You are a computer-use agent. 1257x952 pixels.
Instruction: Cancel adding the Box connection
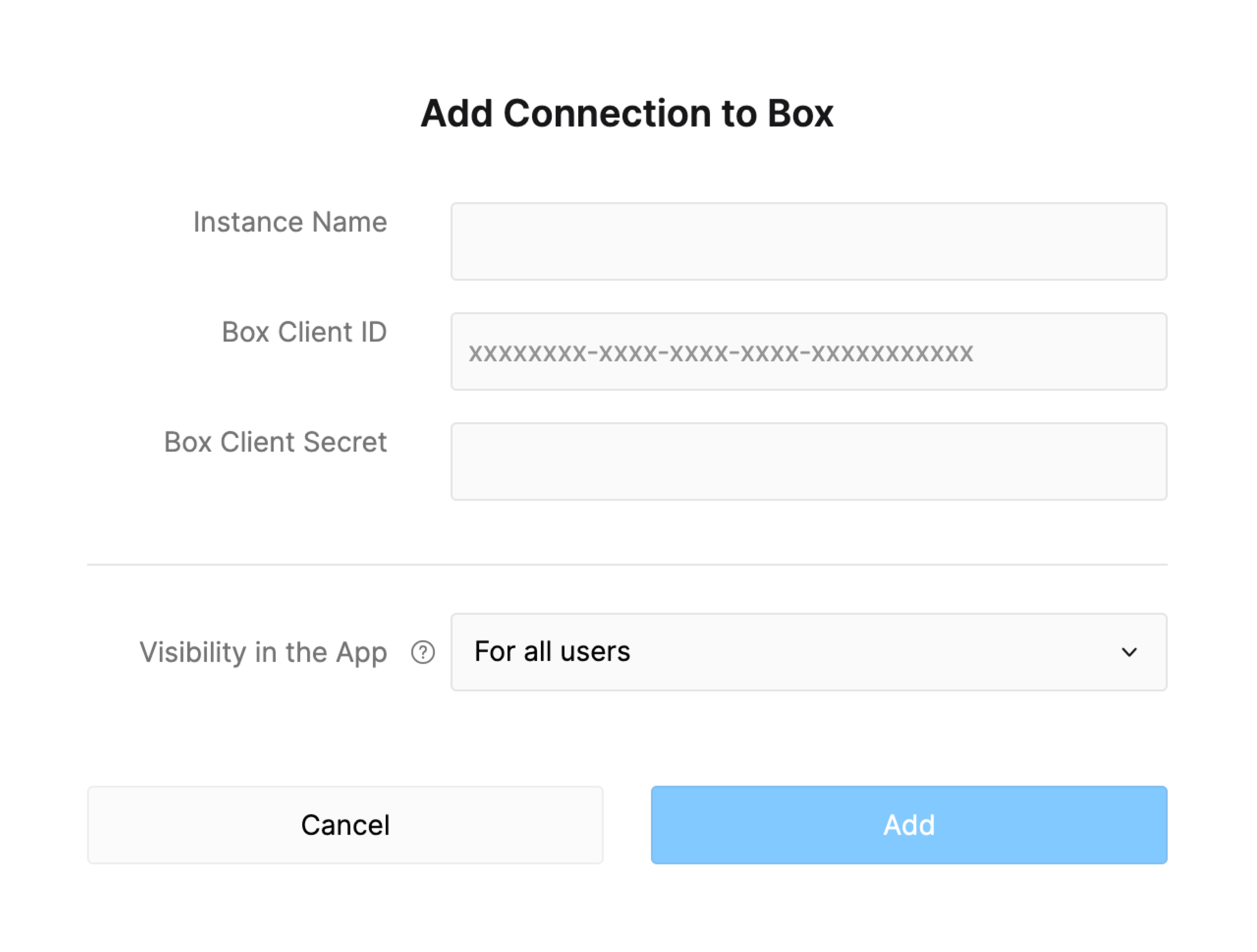[x=345, y=825]
